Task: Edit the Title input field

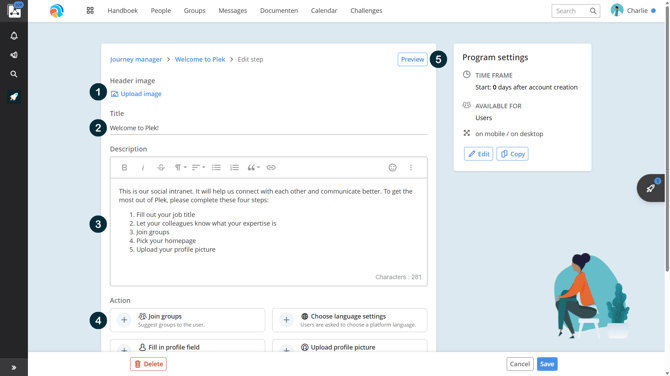Action: point(268,128)
